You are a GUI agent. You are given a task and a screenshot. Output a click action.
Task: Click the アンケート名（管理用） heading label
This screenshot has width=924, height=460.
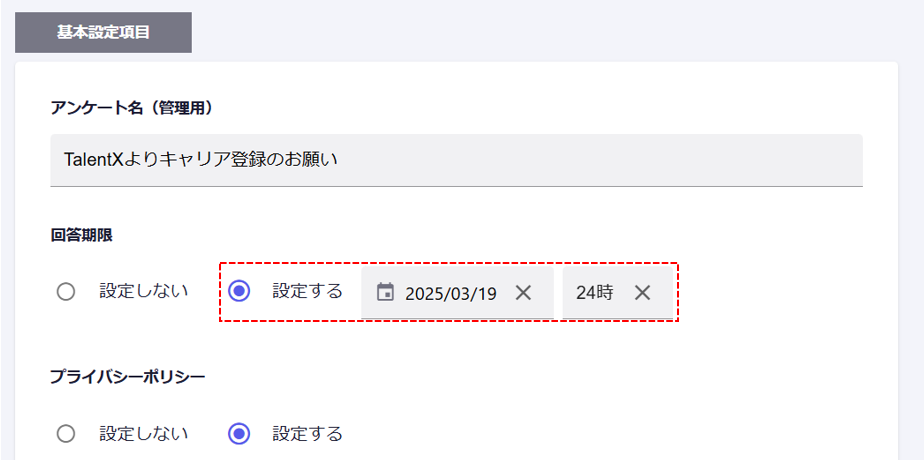[131, 108]
